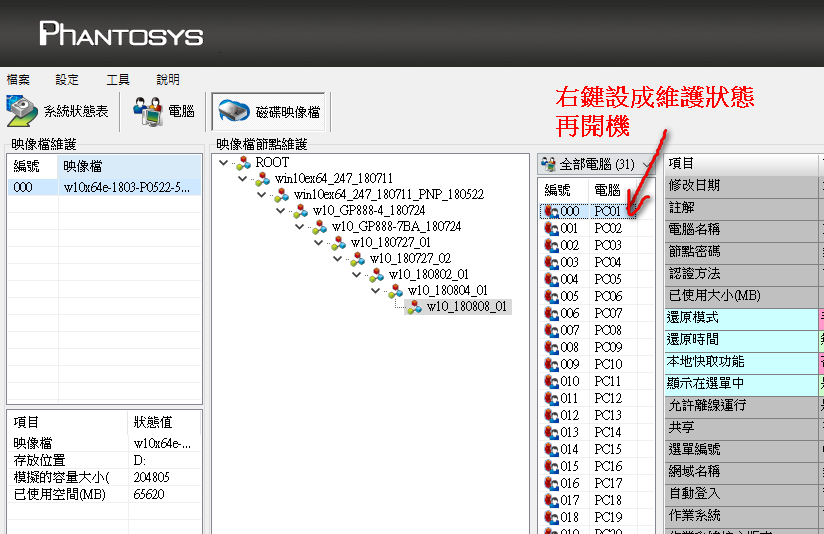The image size is (824, 534).
Task: Click the computer icon for 007 PC08
Action: point(551,330)
